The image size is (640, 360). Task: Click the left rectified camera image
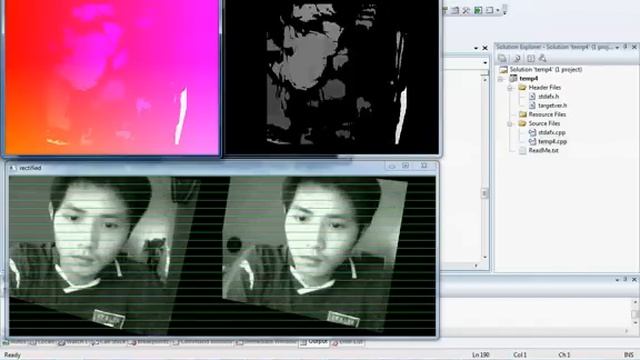click(x=116, y=256)
